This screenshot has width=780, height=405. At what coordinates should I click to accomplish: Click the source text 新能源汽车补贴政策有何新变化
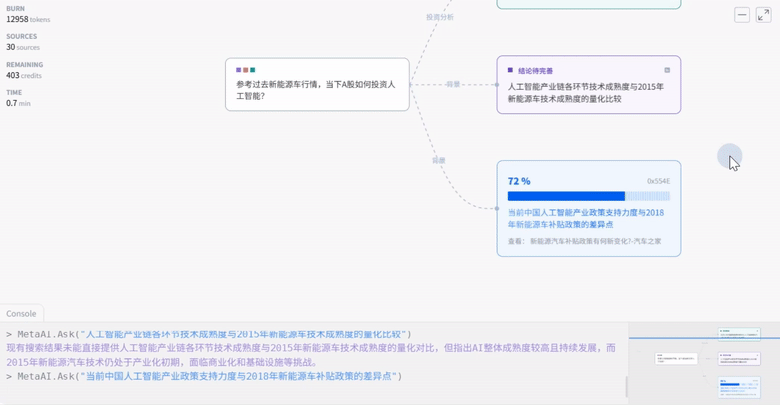point(595,241)
